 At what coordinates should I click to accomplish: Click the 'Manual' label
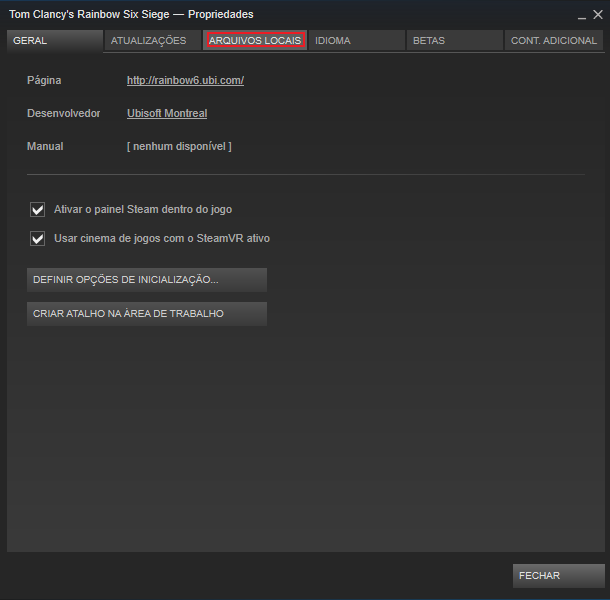pyautogui.click(x=45, y=146)
